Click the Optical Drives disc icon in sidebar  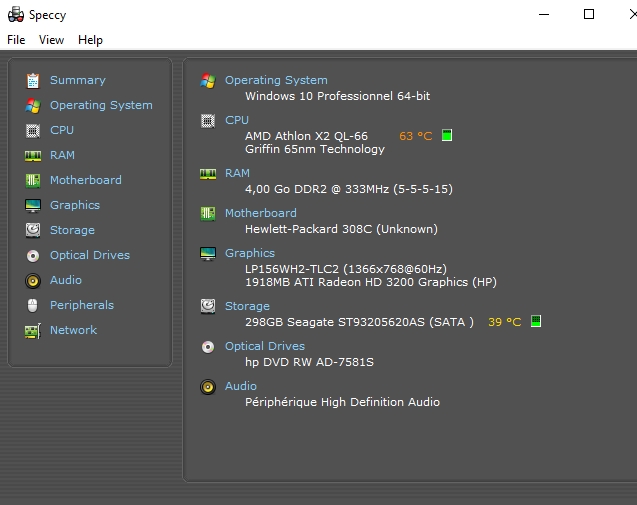pyautogui.click(x=33, y=255)
